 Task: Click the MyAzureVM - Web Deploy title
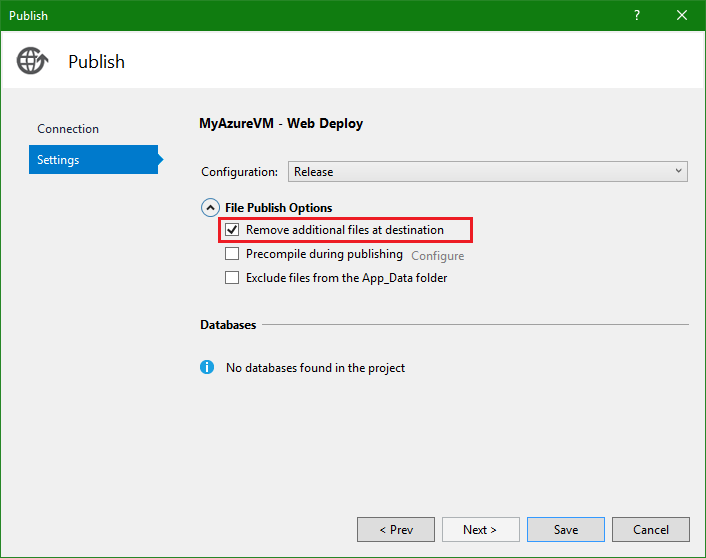tap(281, 123)
